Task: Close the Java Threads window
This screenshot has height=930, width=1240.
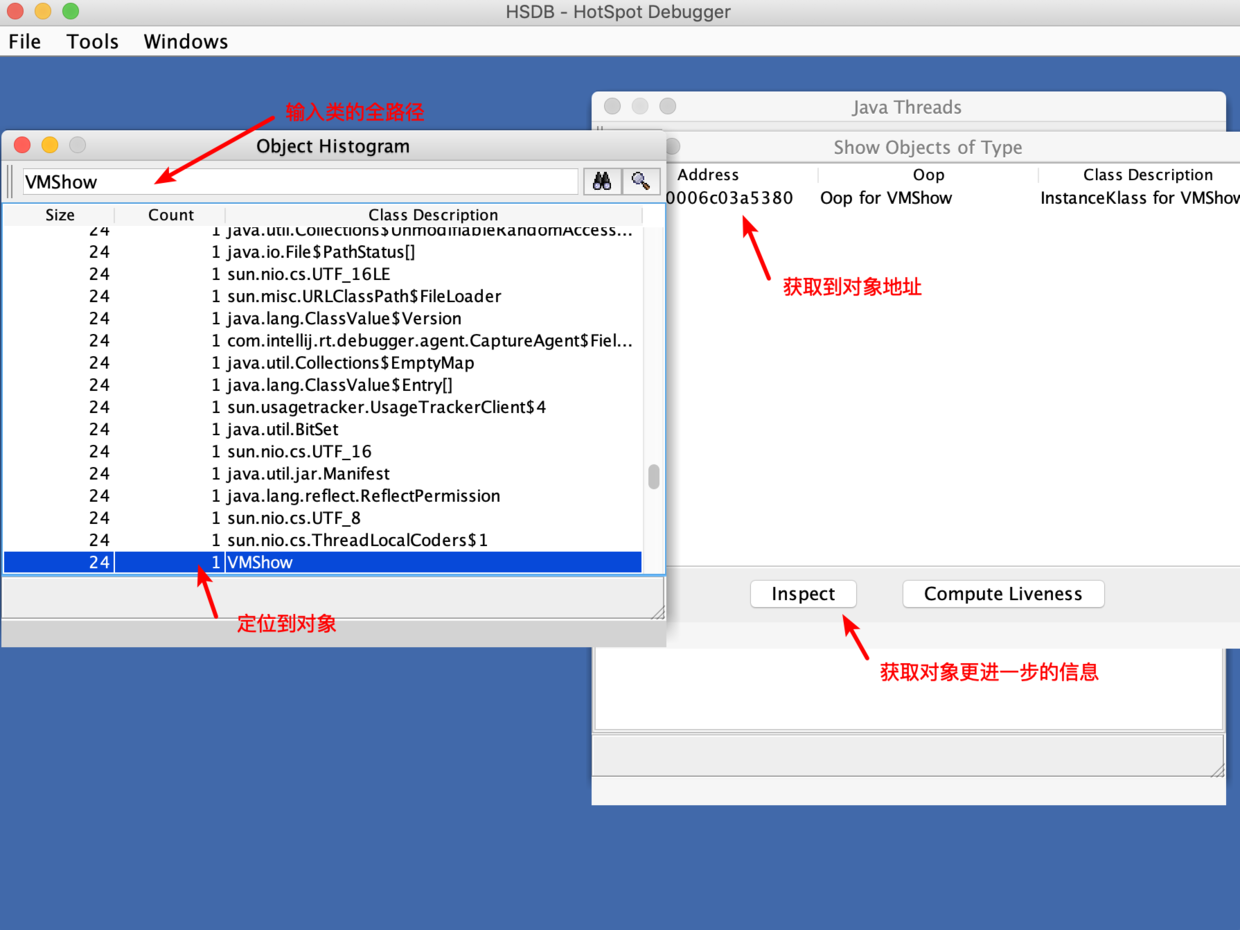Action: pos(612,107)
